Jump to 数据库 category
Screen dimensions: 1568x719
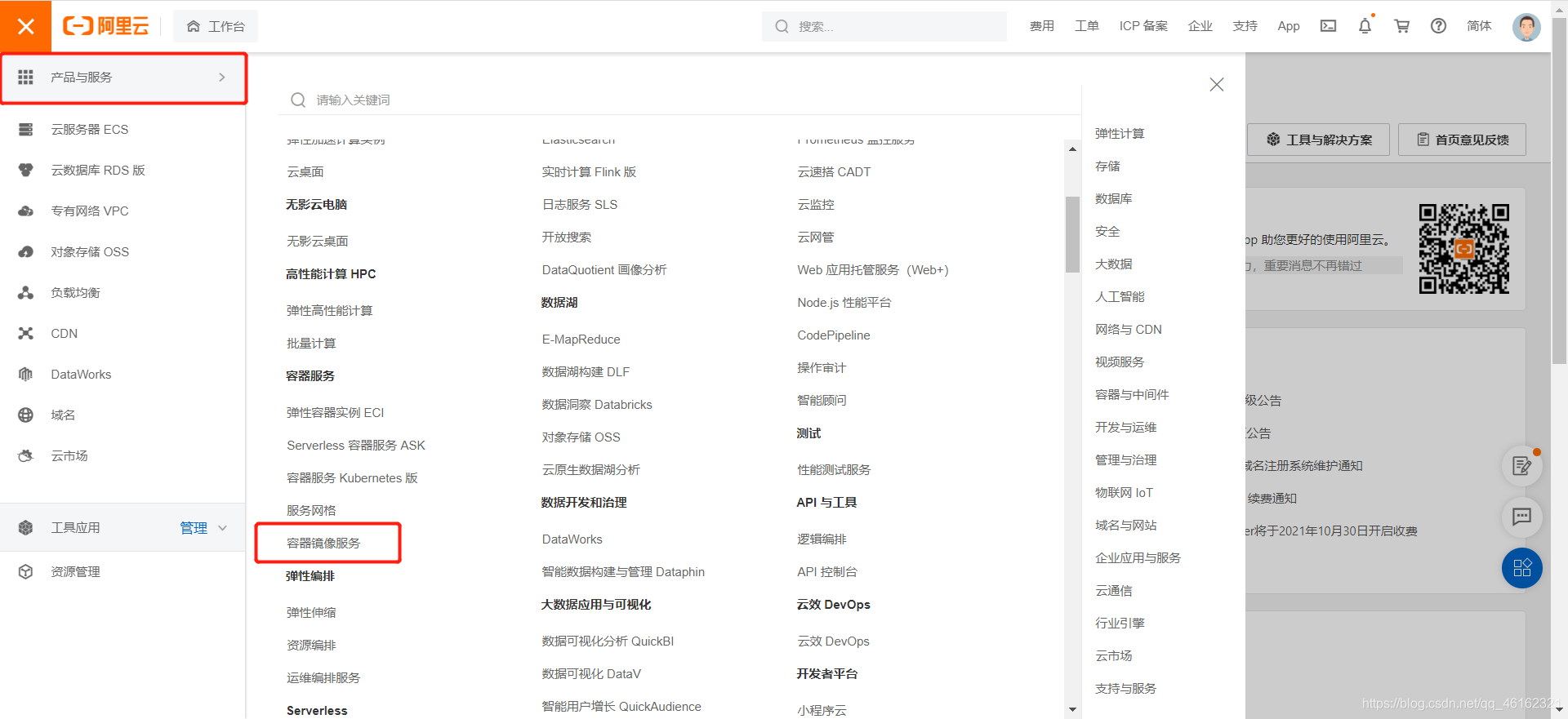(1113, 199)
